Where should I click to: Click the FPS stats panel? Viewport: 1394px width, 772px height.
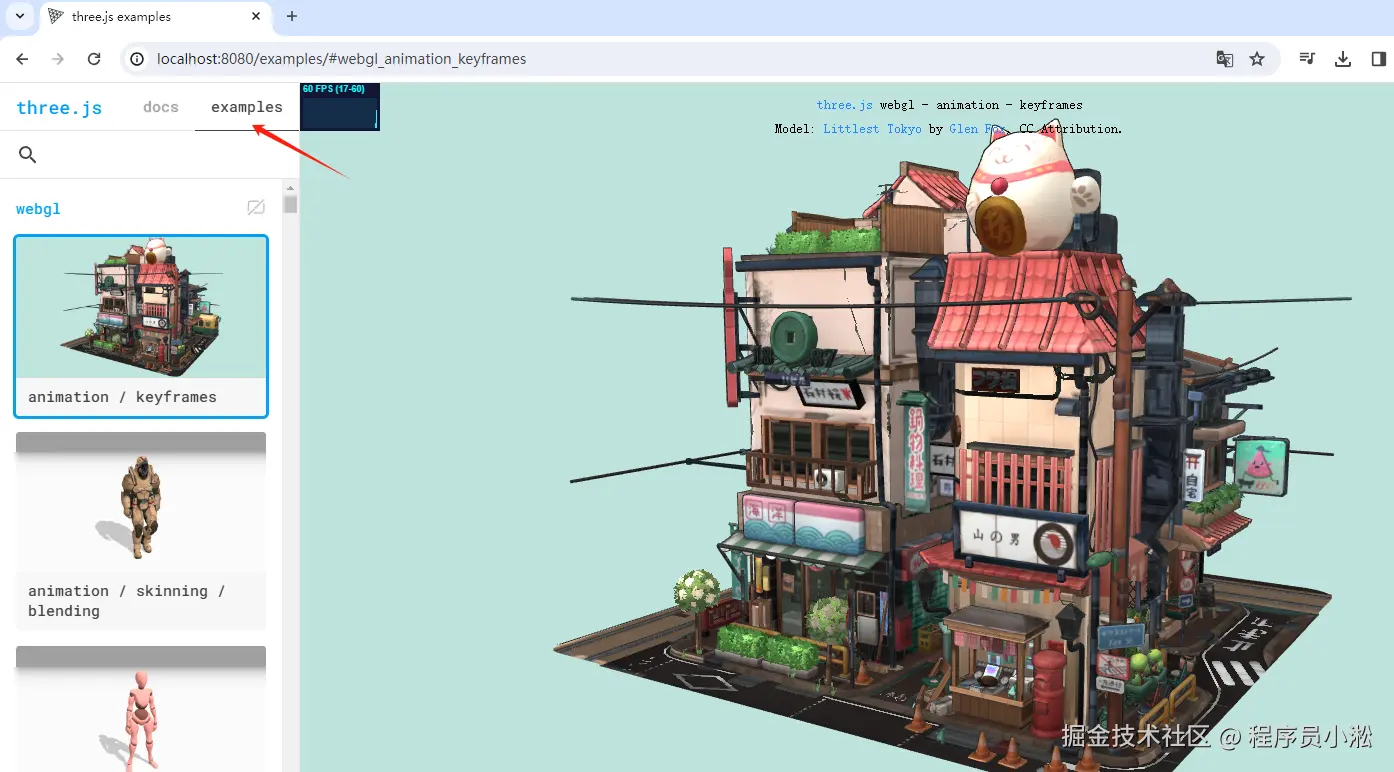click(x=340, y=107)
